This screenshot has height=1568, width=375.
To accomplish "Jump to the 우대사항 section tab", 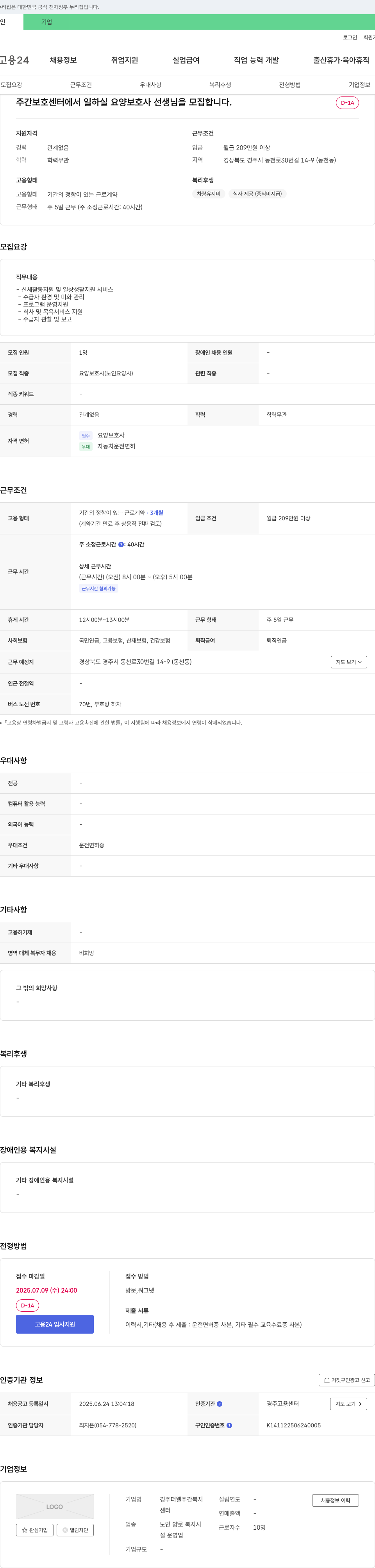I will point(150,85).
